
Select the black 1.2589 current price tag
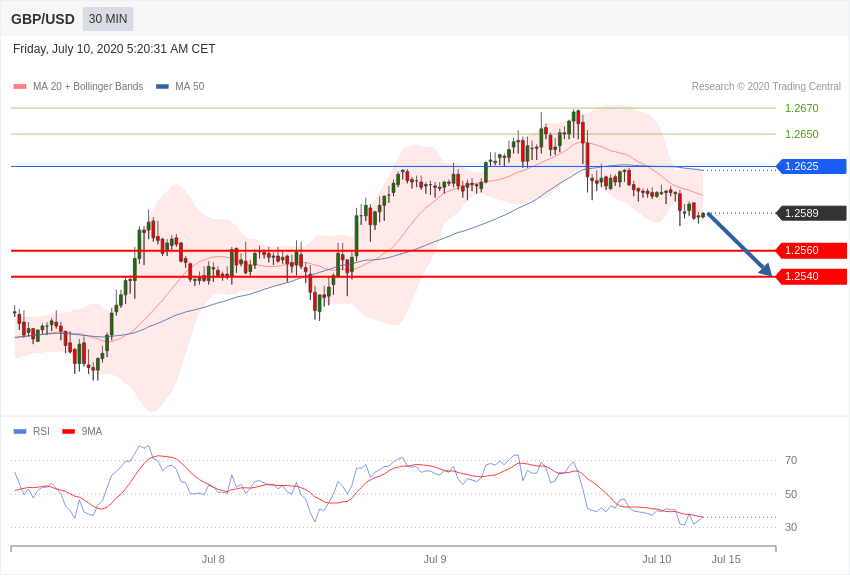point(811,213)
